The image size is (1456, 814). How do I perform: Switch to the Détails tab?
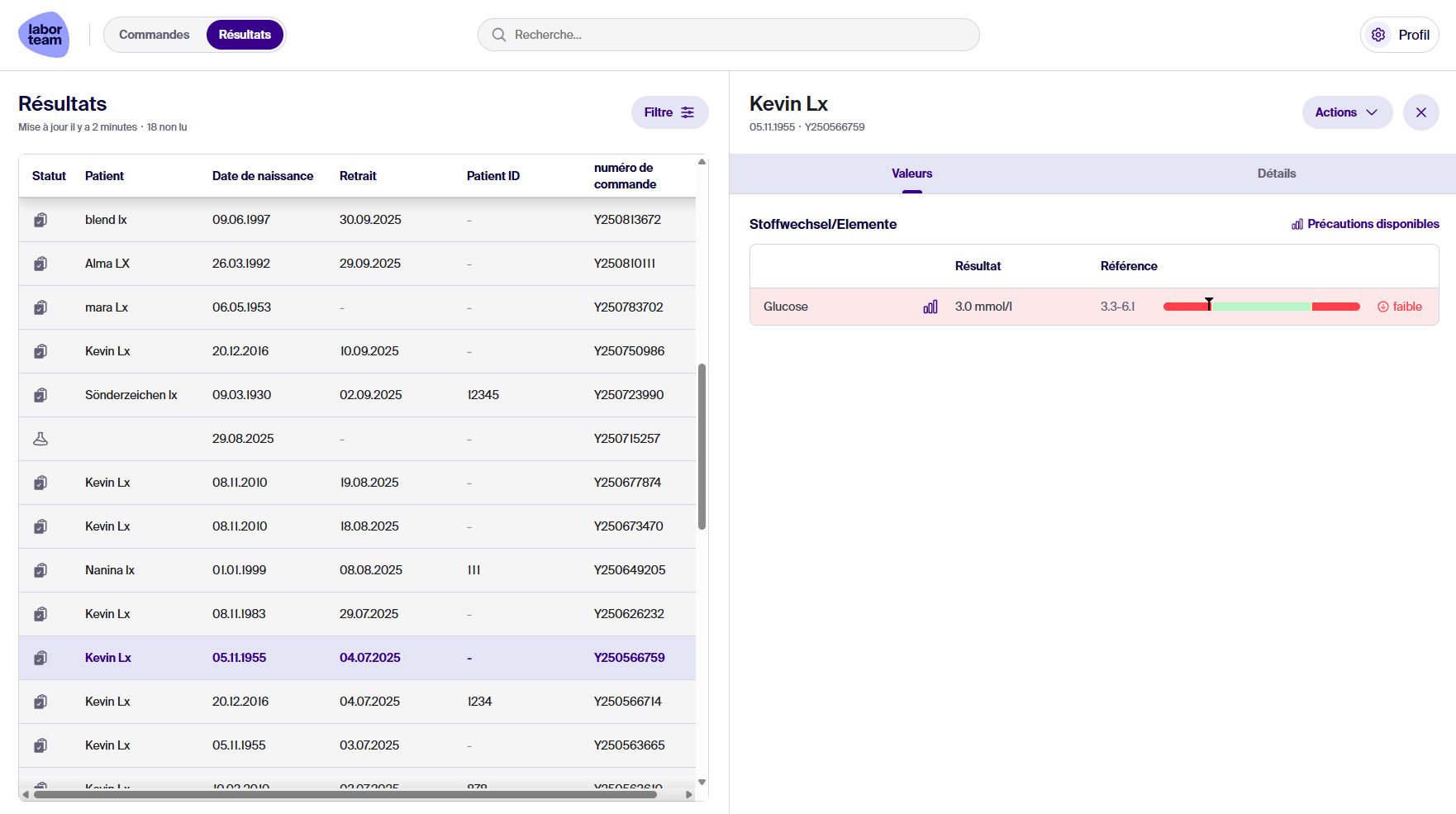[1276, 174]
